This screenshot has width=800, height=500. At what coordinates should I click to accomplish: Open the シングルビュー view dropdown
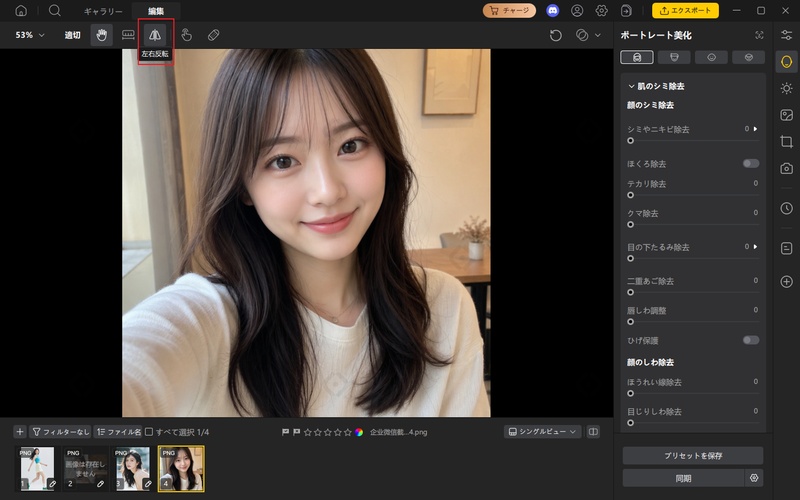tap(543, 432)
